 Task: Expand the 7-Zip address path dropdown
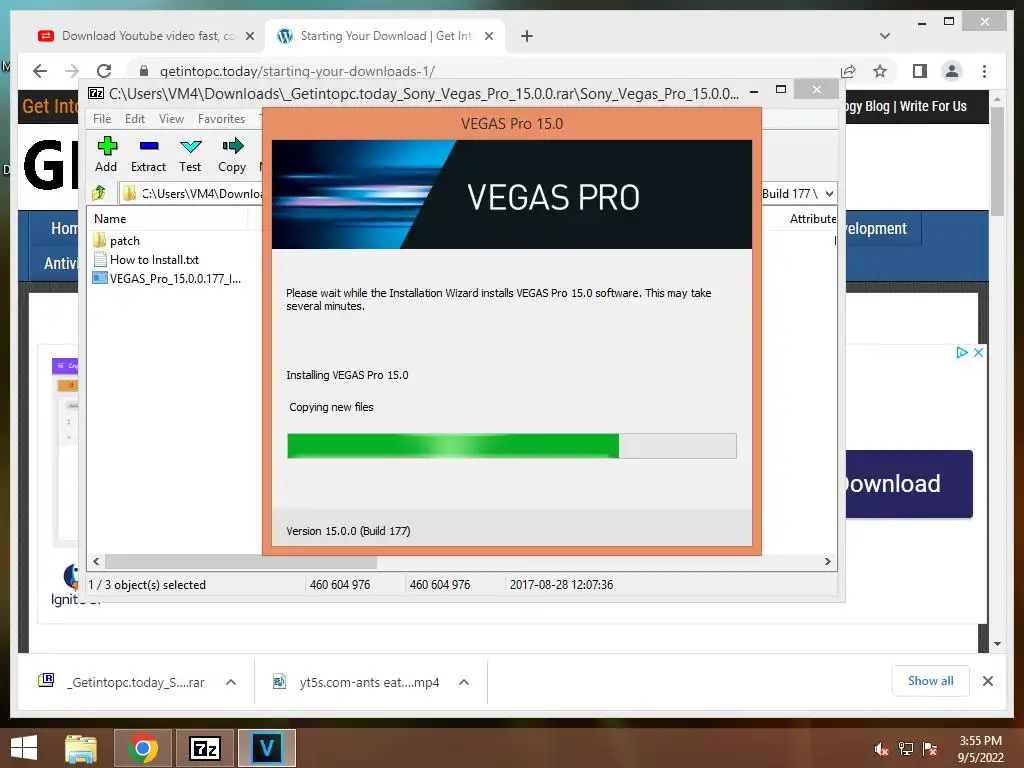pyautogui.click(x=829, y=194)
